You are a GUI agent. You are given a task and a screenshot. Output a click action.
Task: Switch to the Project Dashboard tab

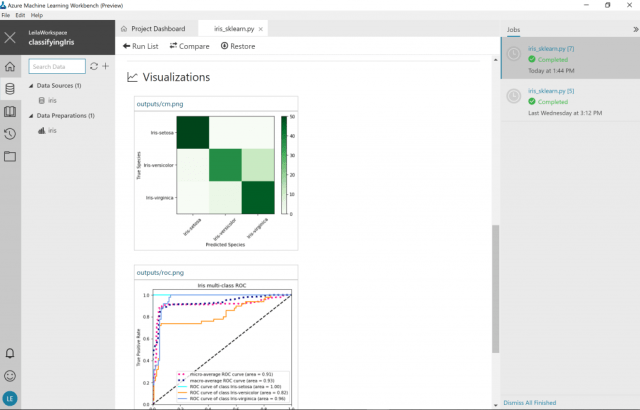coord(153,29)
